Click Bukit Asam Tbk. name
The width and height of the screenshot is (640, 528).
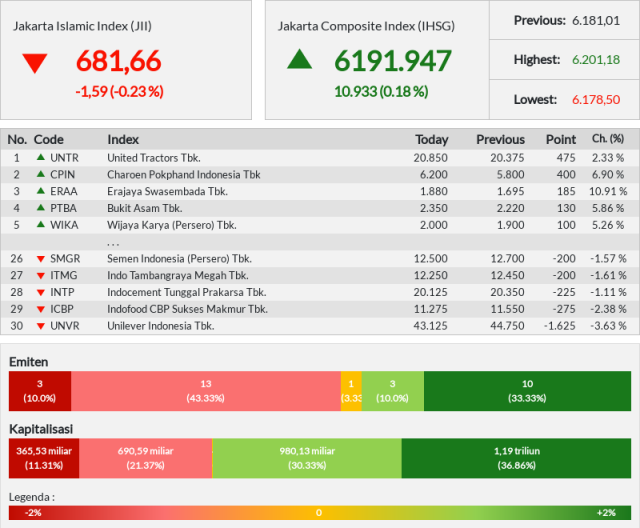[145, 208]
